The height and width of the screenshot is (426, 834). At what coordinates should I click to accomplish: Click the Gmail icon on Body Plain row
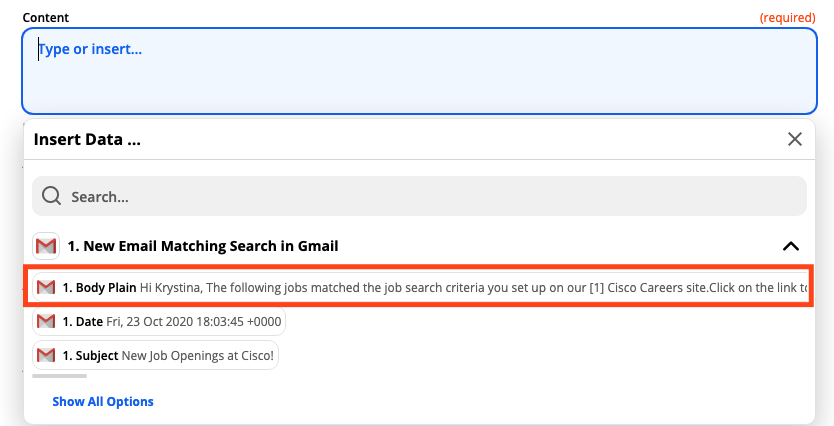[46, 288]
